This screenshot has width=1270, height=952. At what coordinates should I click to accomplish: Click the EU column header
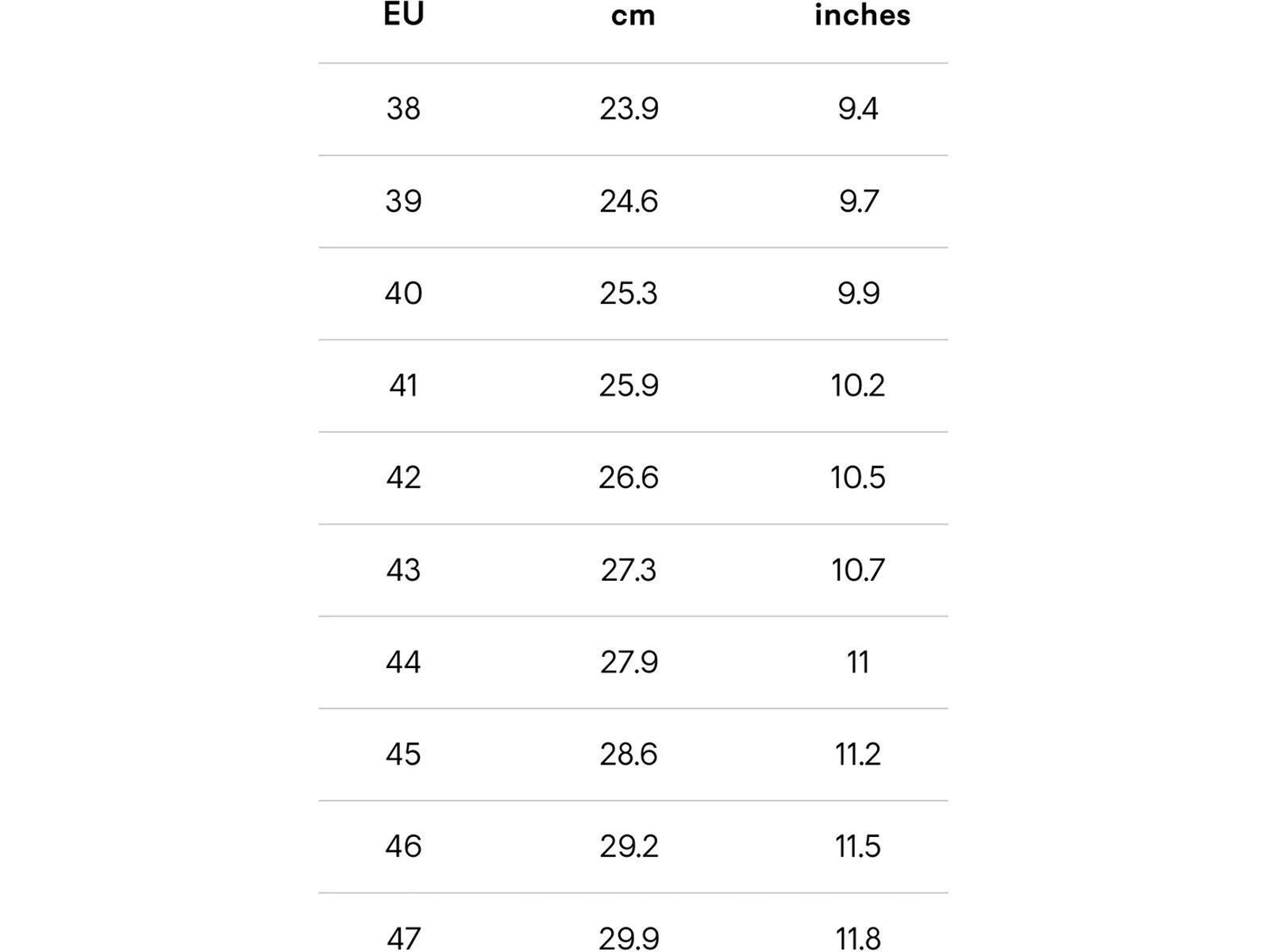point(403,14)
